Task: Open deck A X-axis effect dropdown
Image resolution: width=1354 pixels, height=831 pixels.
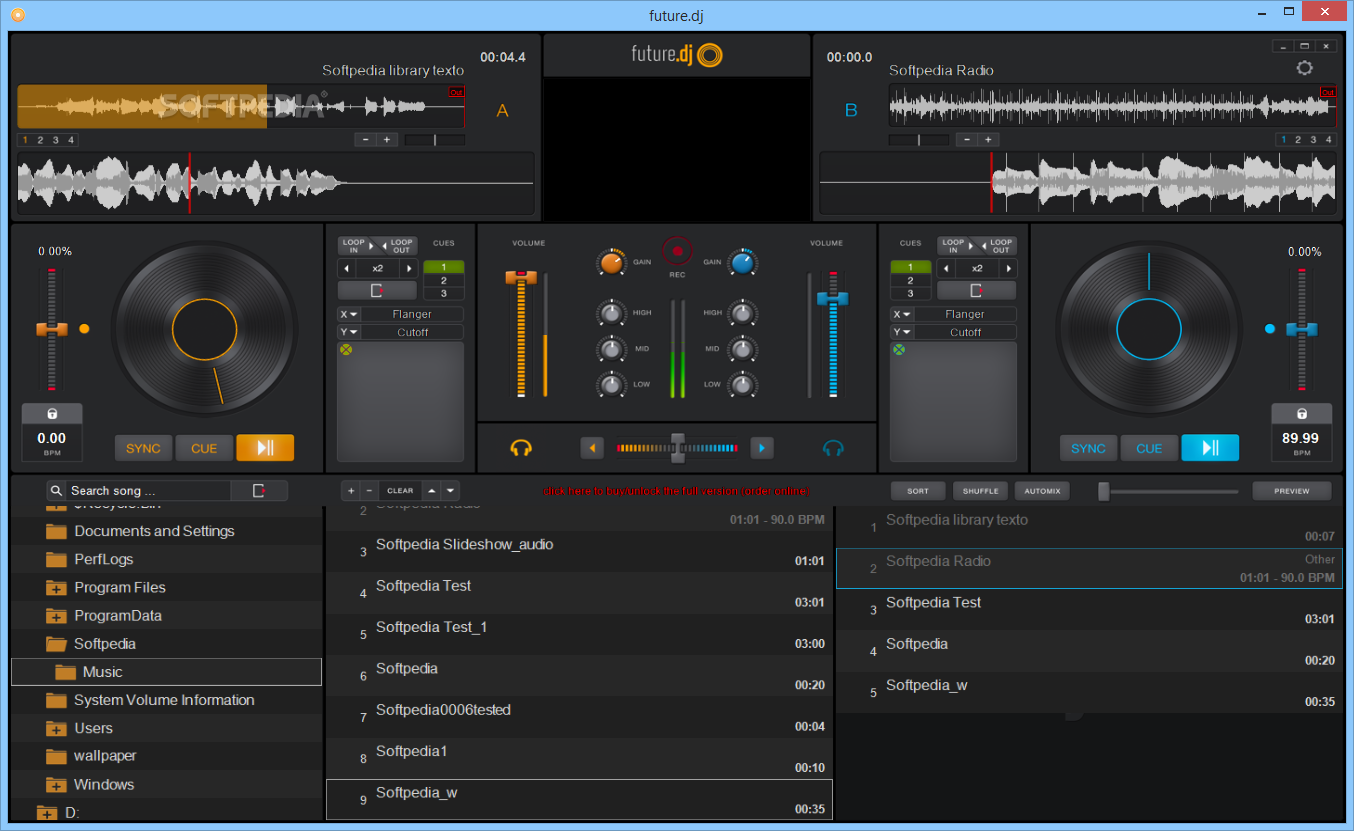Action: coord(349,314)
